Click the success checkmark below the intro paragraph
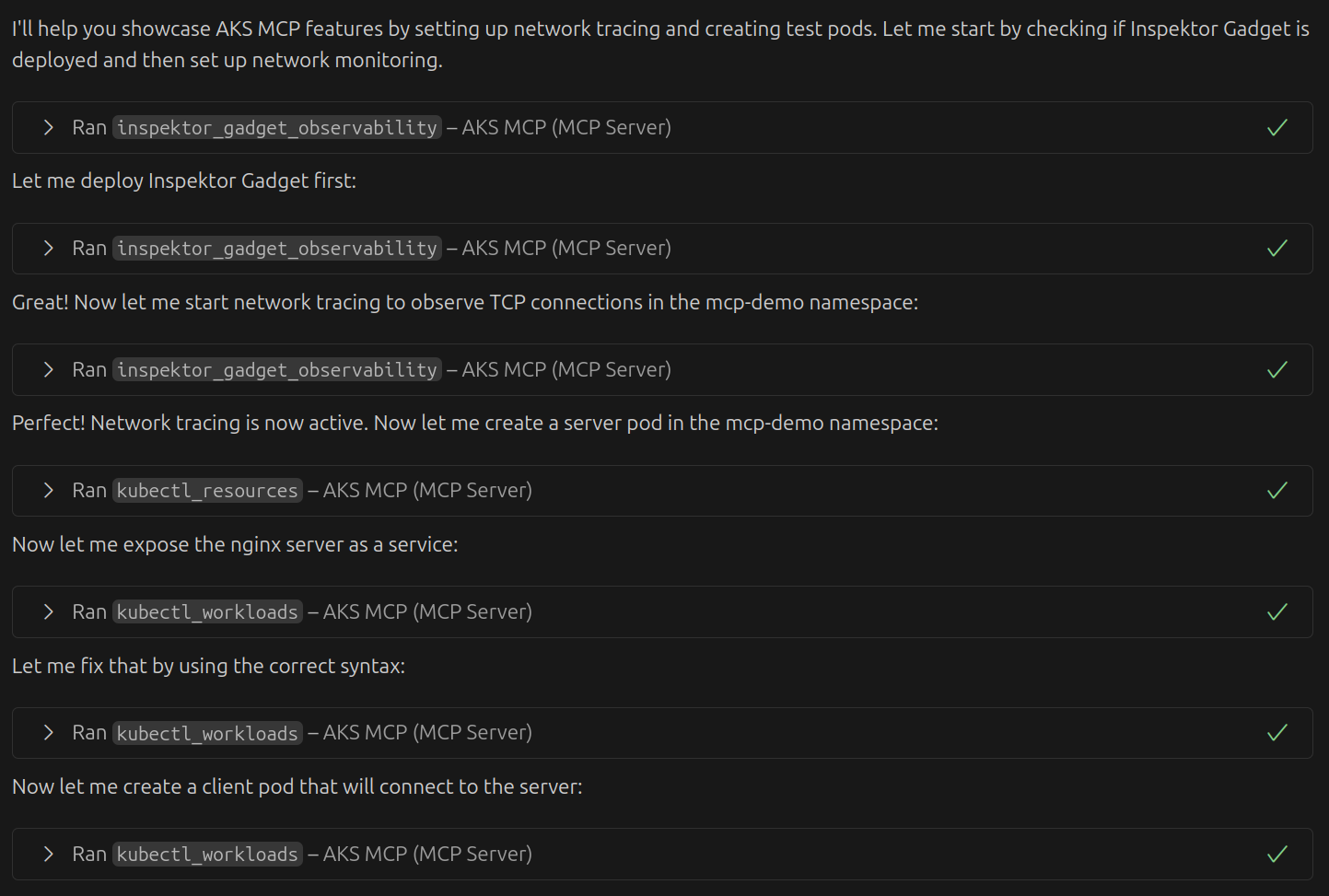 coord(1277,128)
